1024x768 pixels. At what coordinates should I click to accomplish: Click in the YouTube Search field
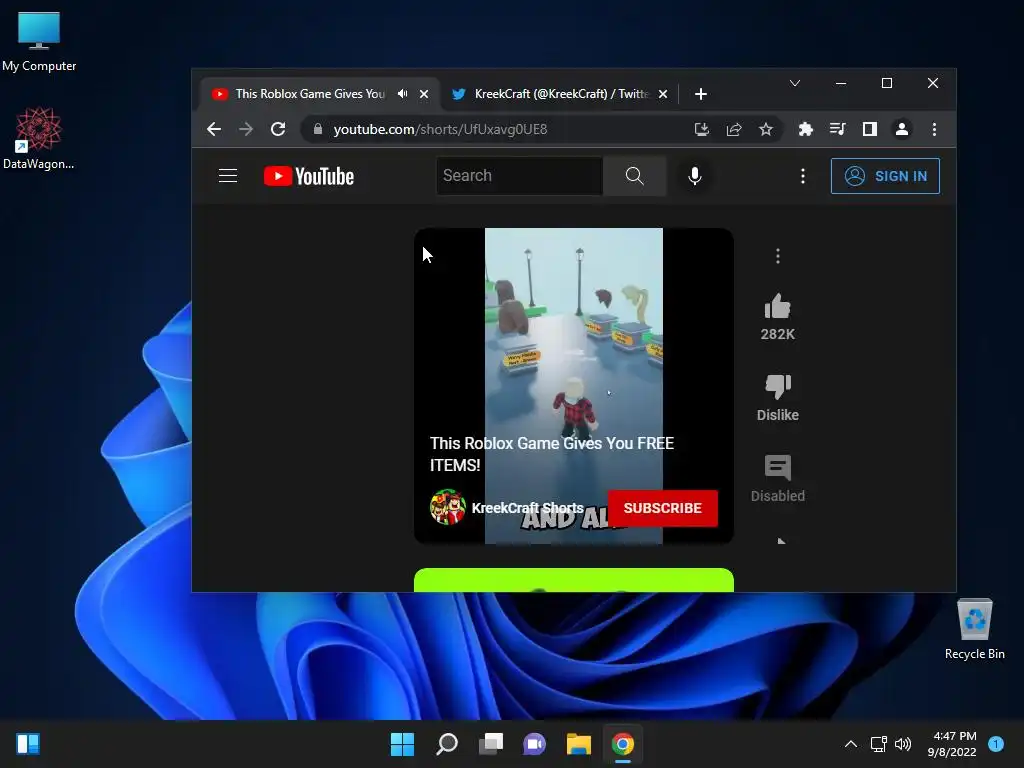point(519,176)
